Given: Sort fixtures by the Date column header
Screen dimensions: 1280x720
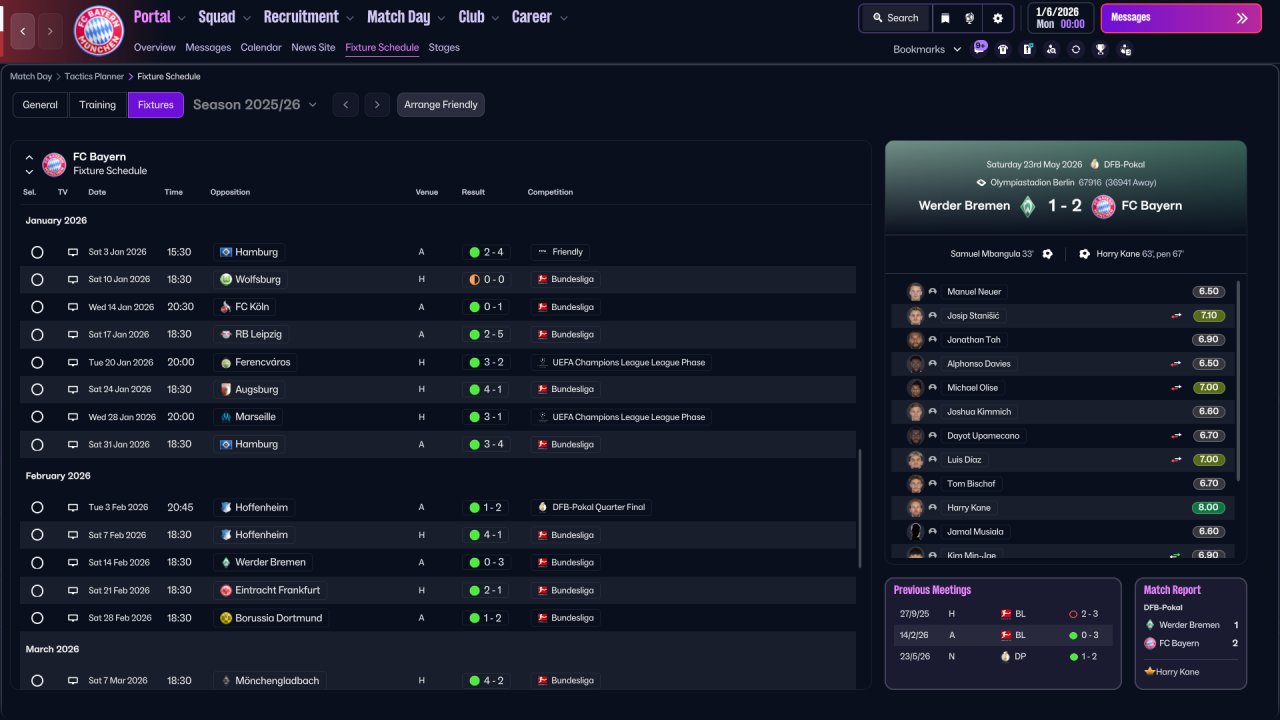Looking at the screenshot, I should 97,192.
